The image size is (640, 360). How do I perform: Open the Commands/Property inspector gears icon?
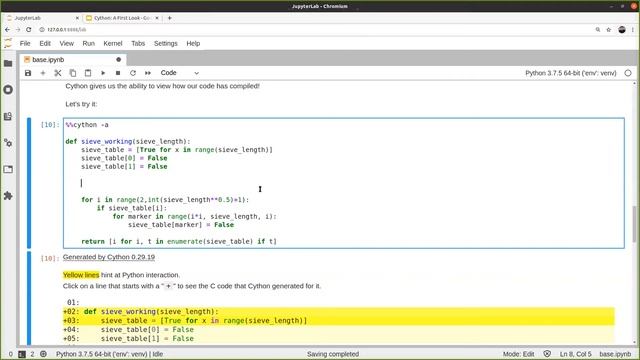[8, 143]
